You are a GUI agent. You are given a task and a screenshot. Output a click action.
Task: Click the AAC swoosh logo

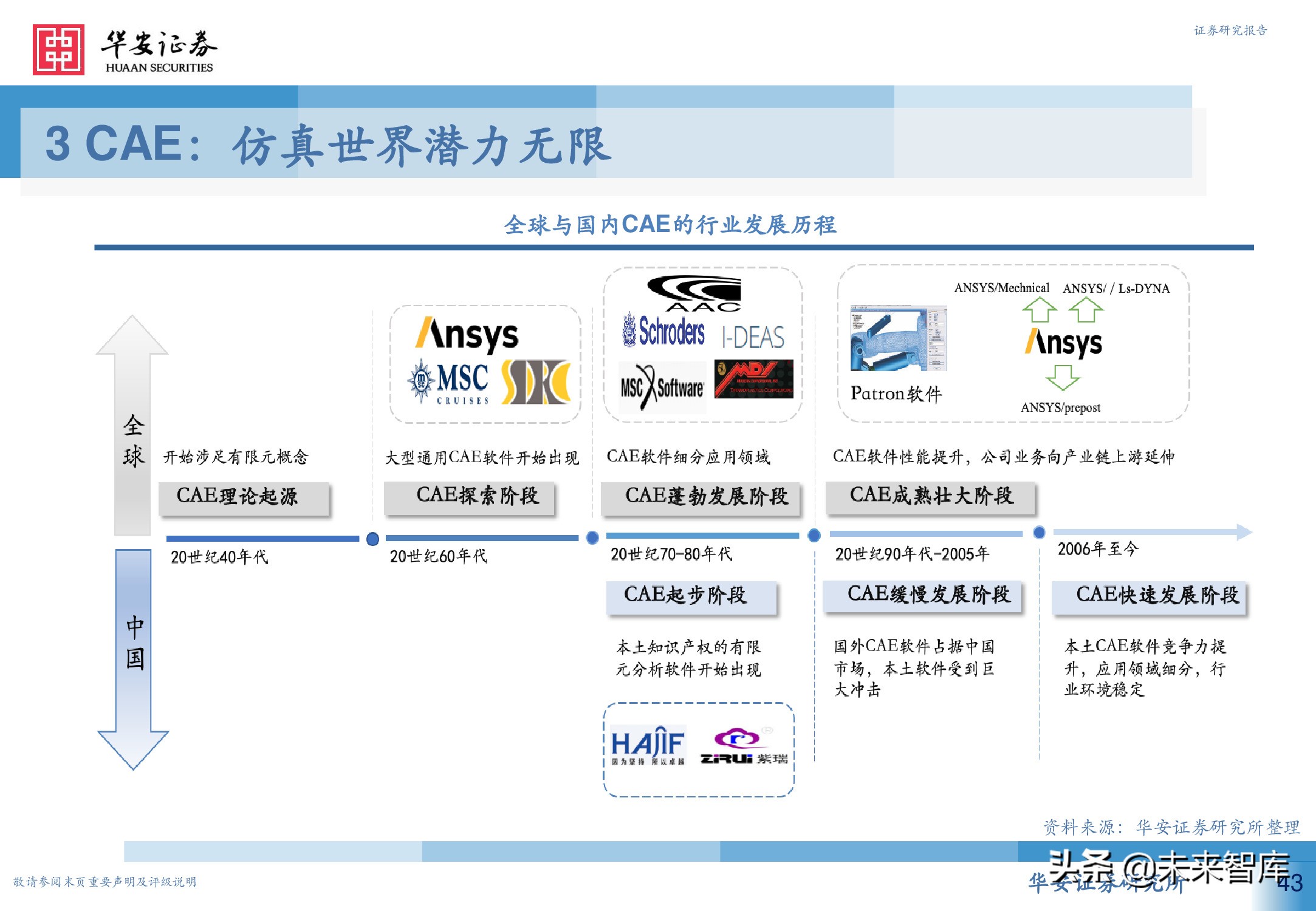(x=695, y=293)
